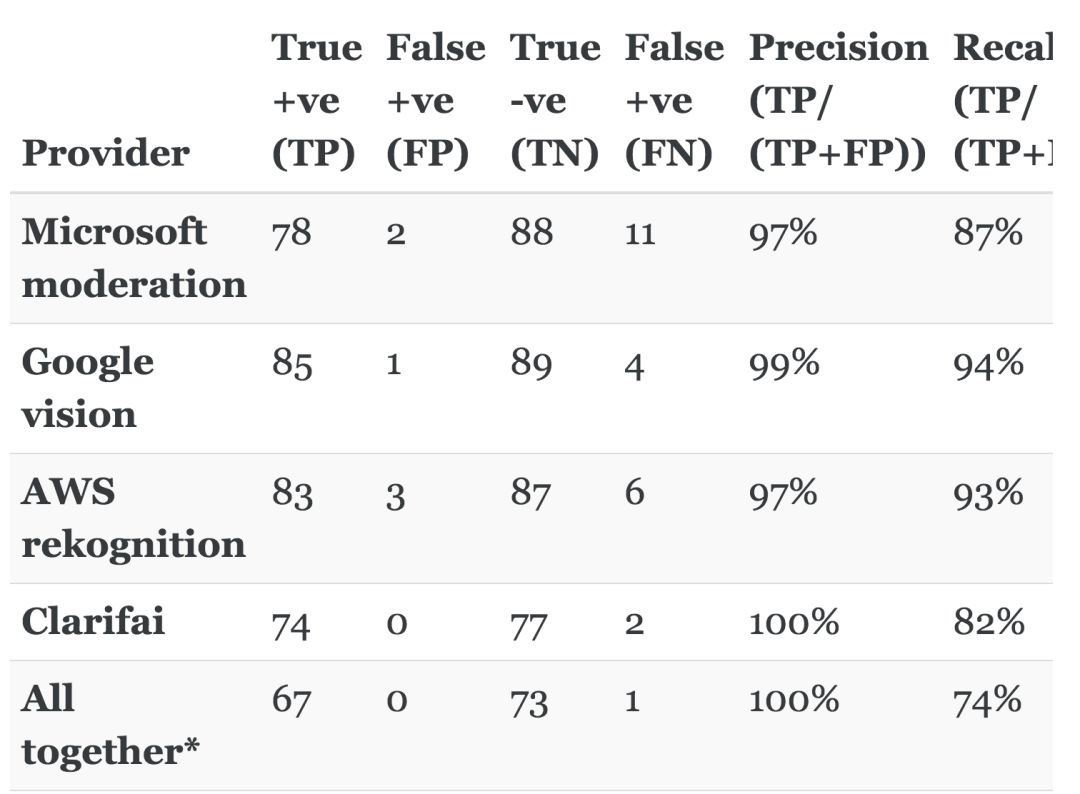
Task: Click AWS rekognition's true negative value 87
Action: tap(530, 493)
